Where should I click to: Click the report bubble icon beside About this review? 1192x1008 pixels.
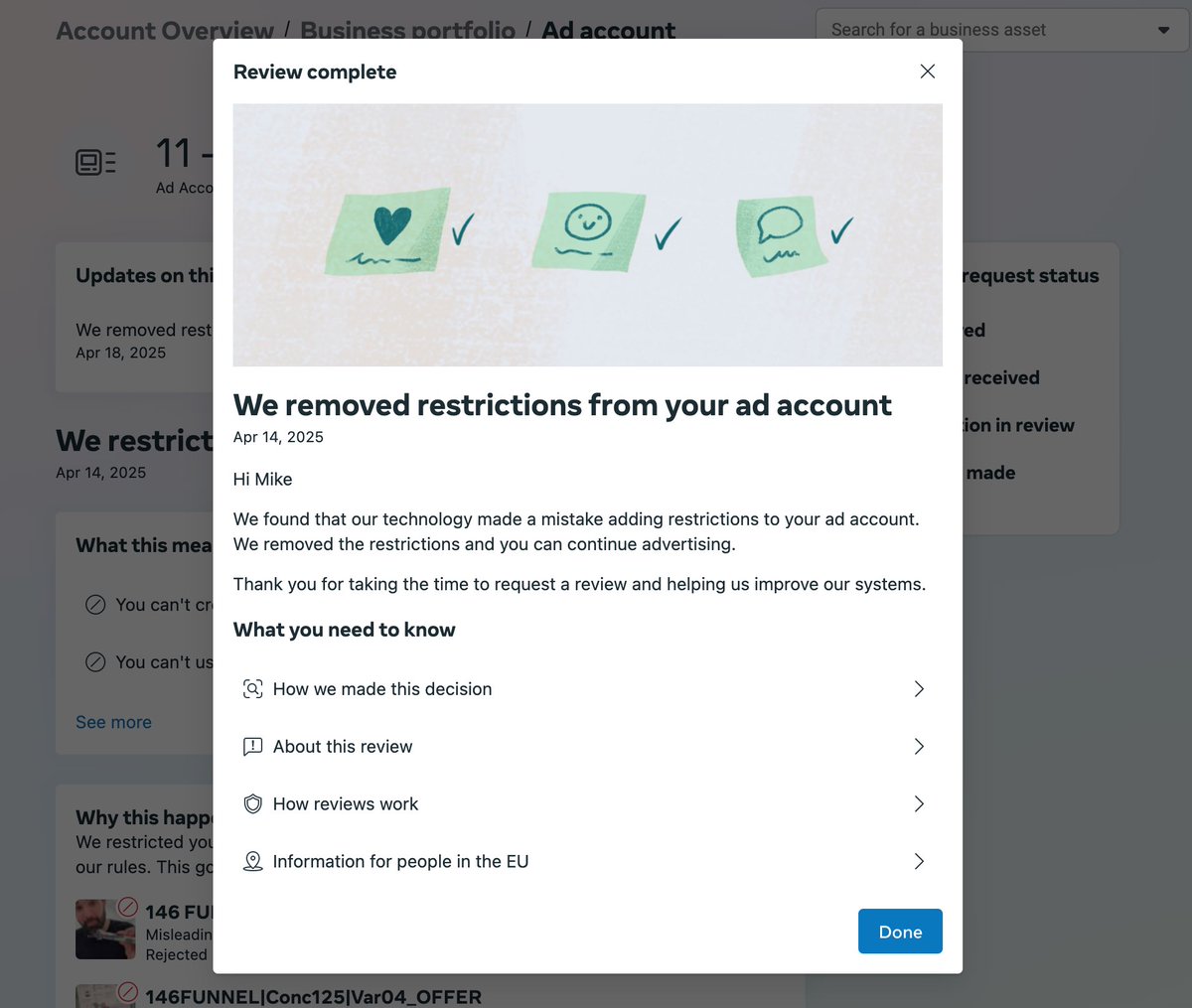pos(253,747)
